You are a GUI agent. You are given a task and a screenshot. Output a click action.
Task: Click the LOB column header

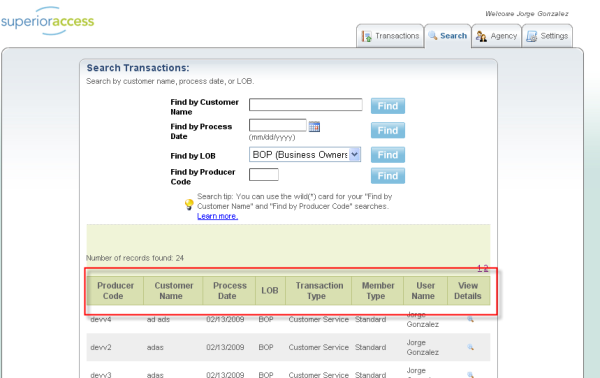270,291
